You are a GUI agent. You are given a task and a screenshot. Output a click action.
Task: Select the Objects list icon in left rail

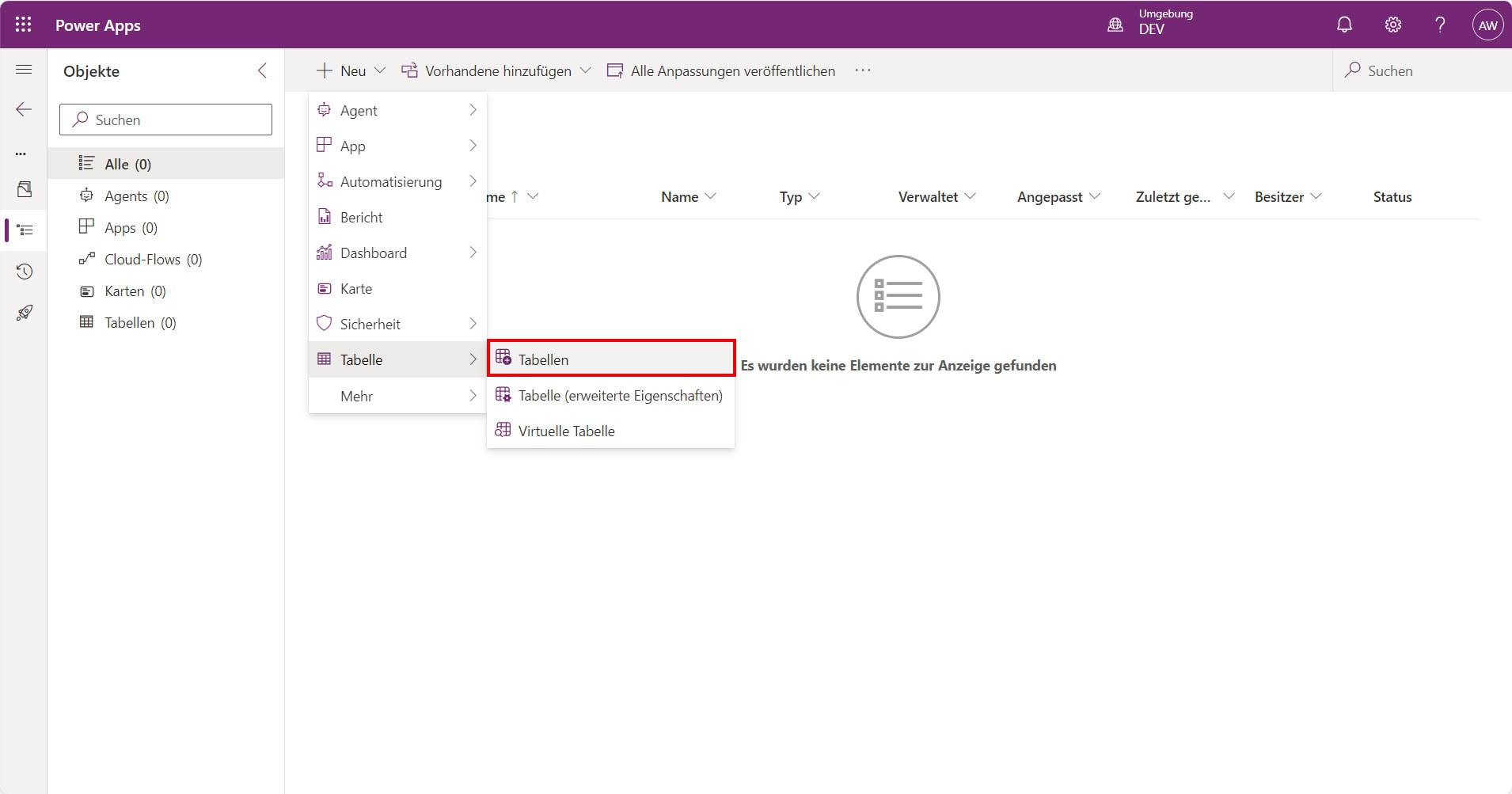click(25, 230)
